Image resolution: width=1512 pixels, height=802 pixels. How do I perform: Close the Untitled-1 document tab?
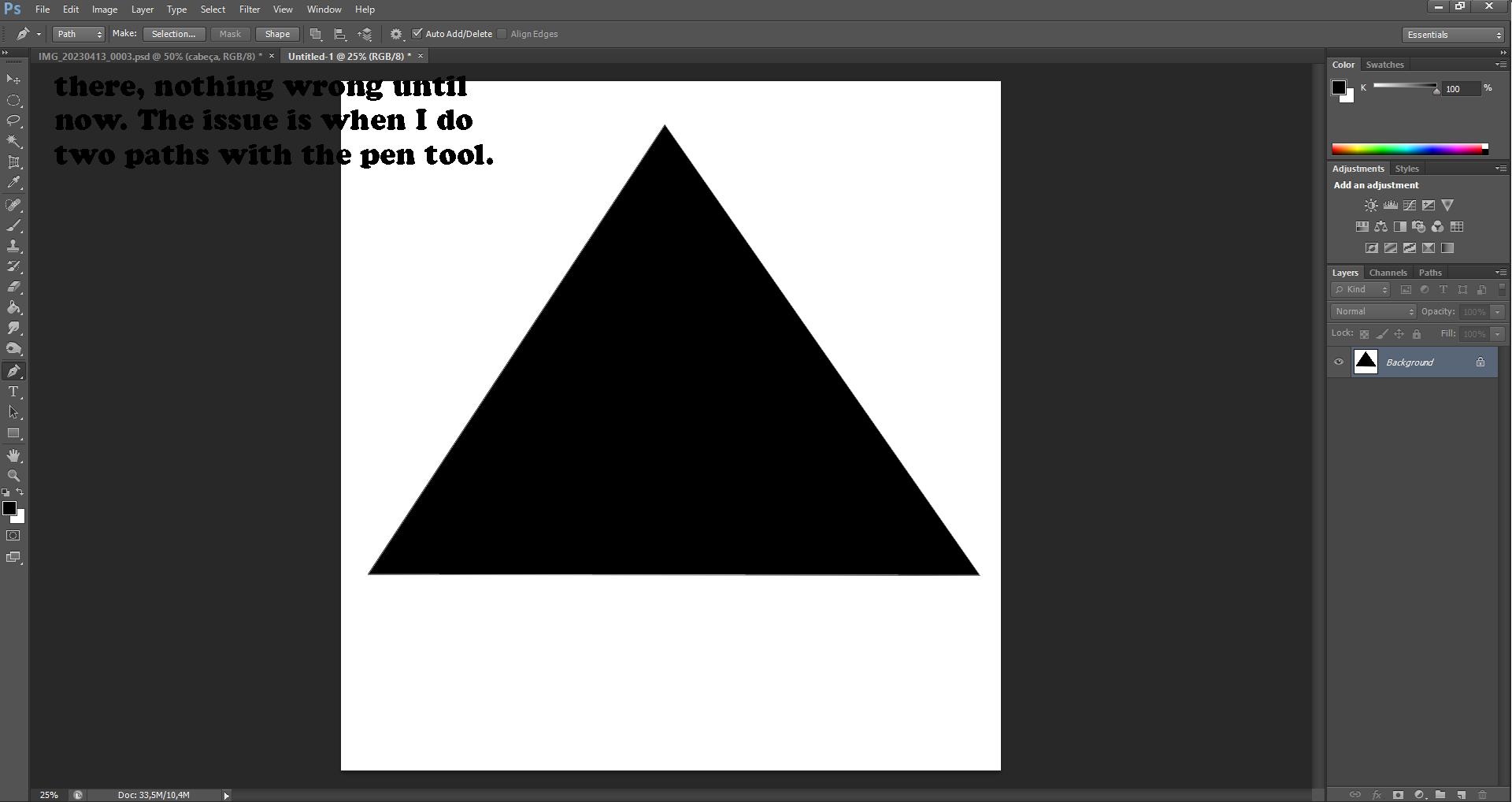[421, 56]
